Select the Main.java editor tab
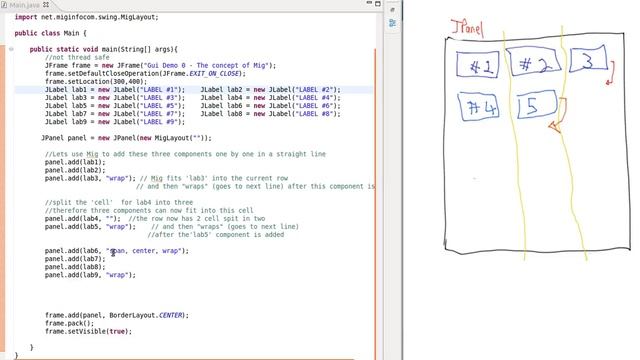Viewport: 640px width, 360px height. tap(24, 5)
